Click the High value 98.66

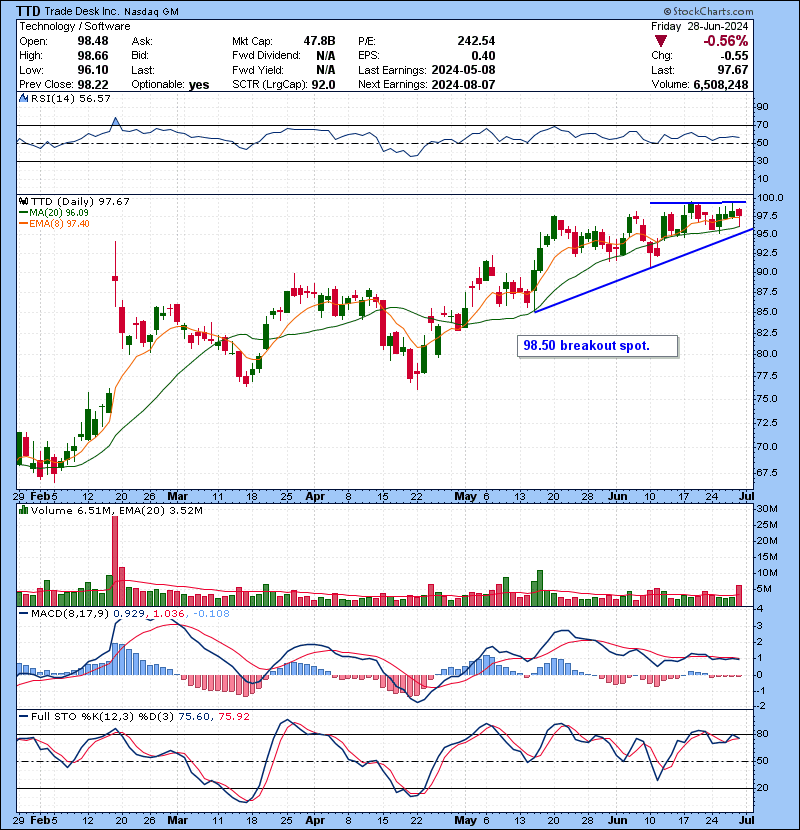pyautogui.click(x=93, y=56)
